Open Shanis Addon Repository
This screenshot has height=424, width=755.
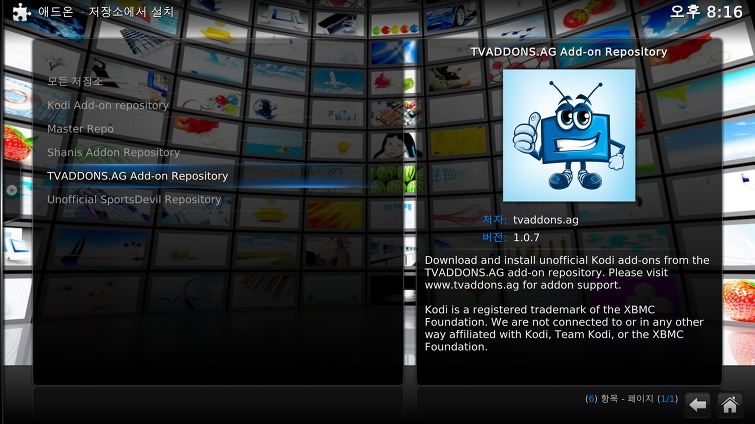click(218, 152)
